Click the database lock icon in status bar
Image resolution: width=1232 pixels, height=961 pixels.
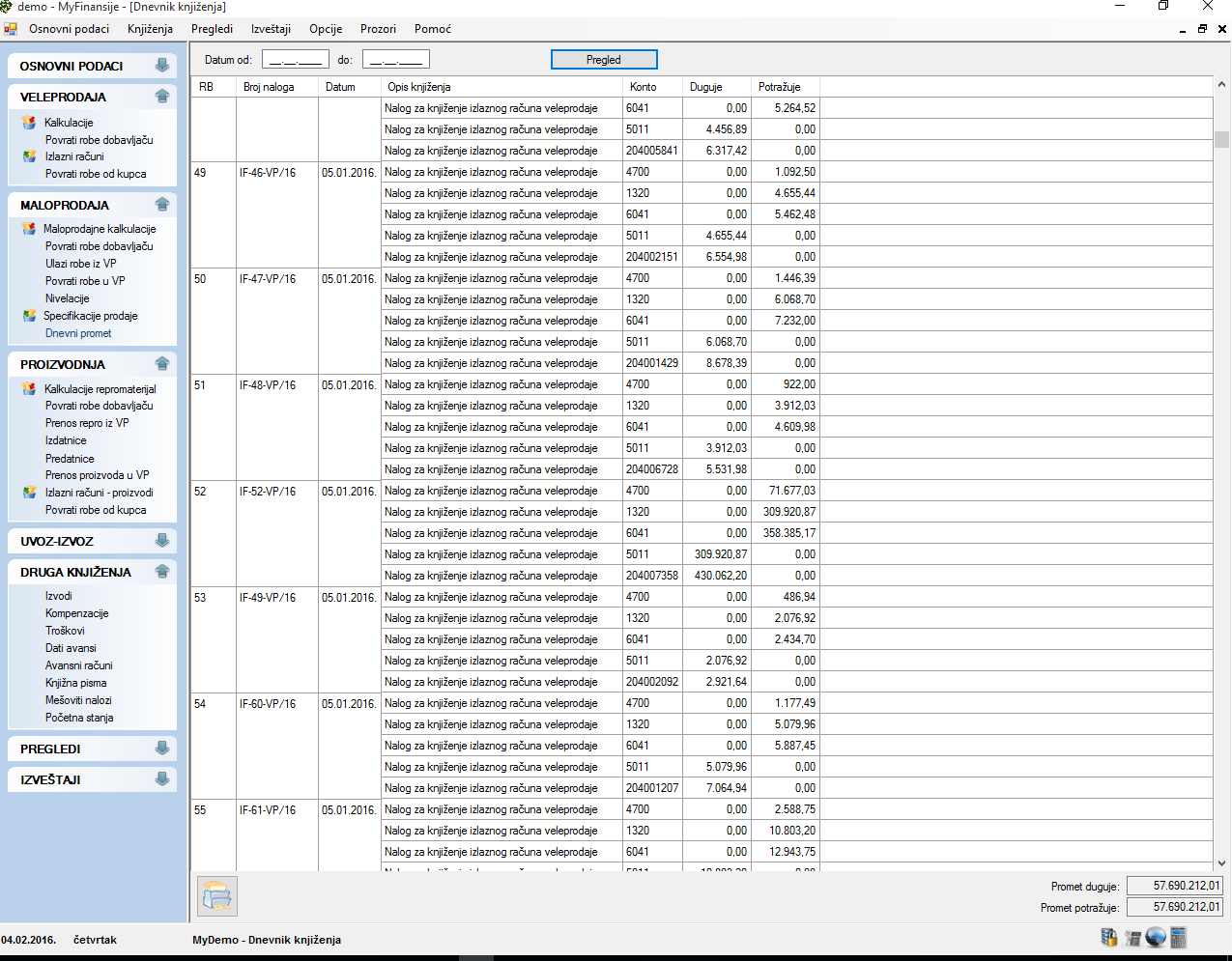[x=1109, y=938]
